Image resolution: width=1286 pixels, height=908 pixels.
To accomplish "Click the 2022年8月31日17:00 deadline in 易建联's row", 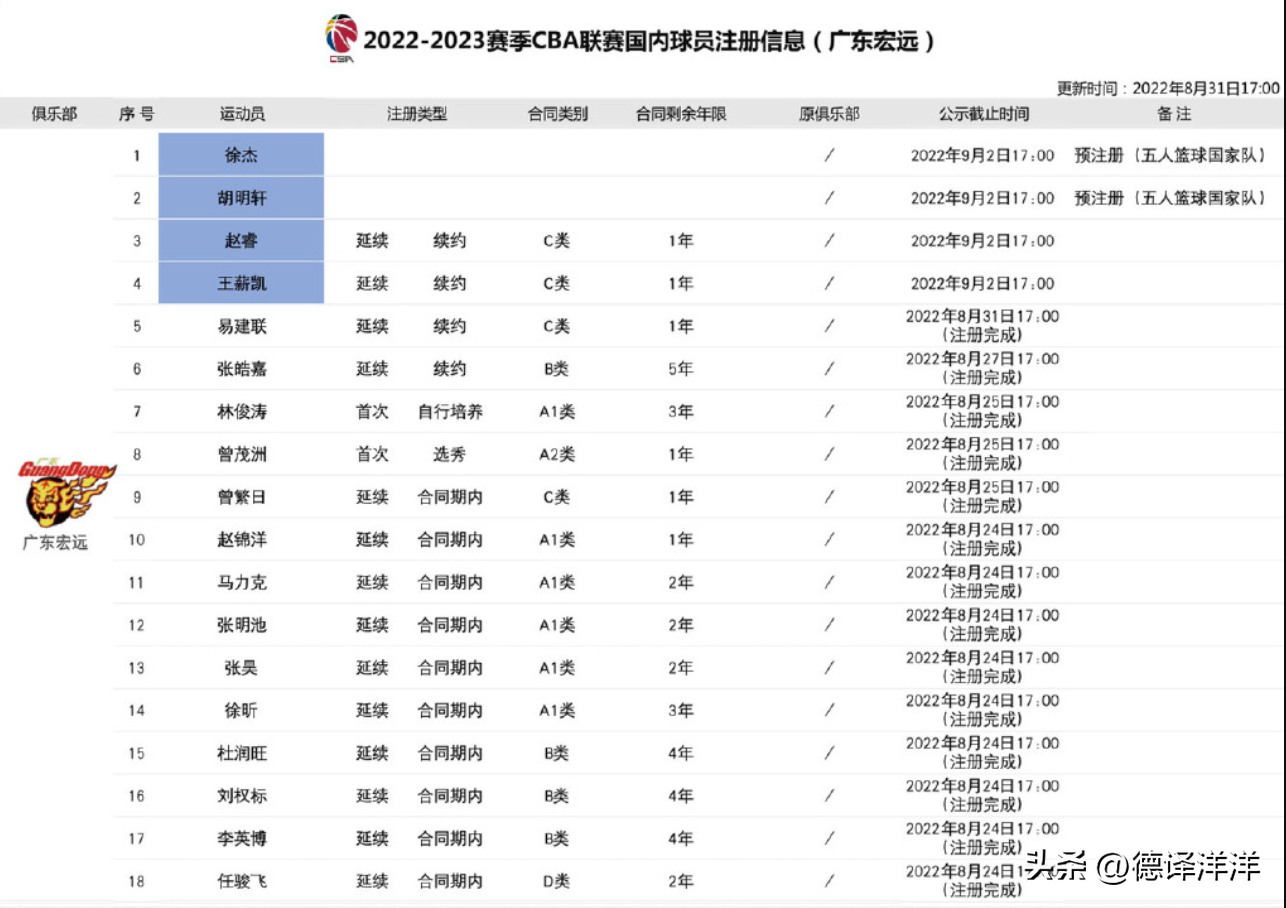I will tap(982, 316).
